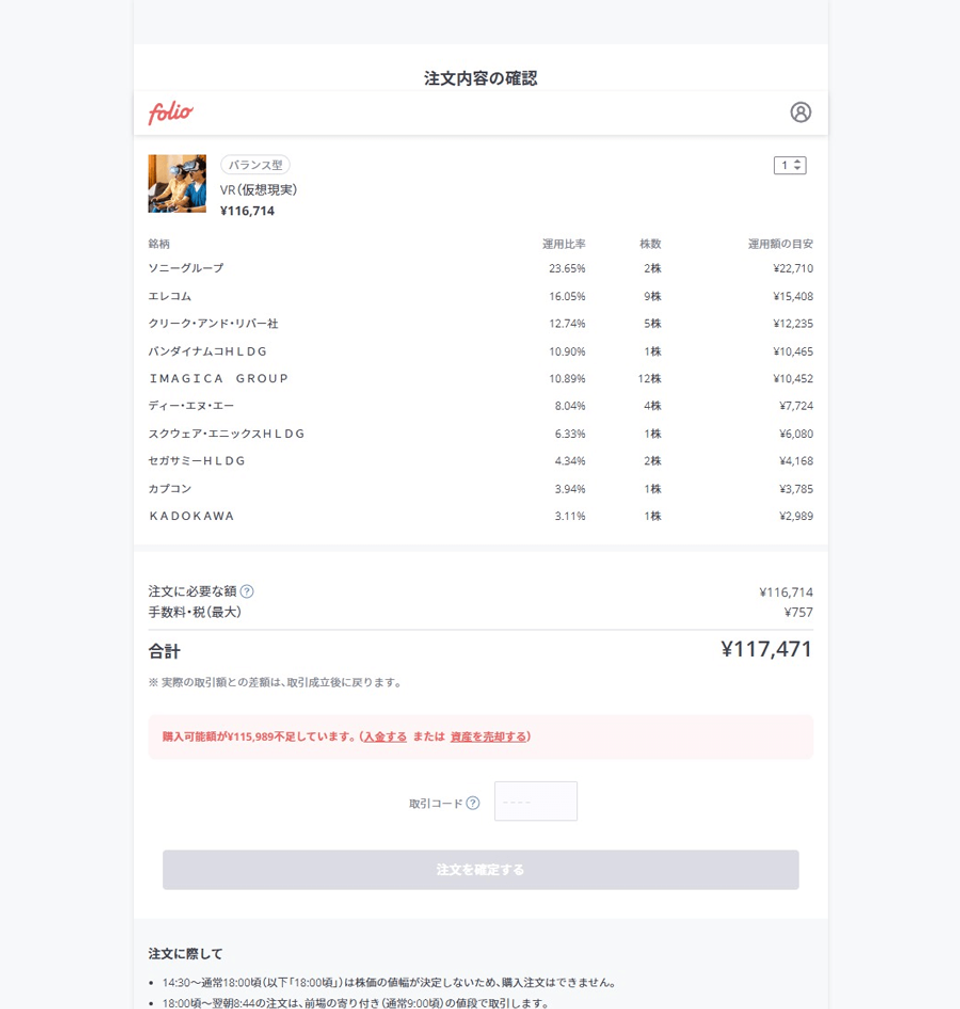Click the 入金する link
Image resolution: width=960 pixels, height=1009 pixels.
(x=385, y=737)
